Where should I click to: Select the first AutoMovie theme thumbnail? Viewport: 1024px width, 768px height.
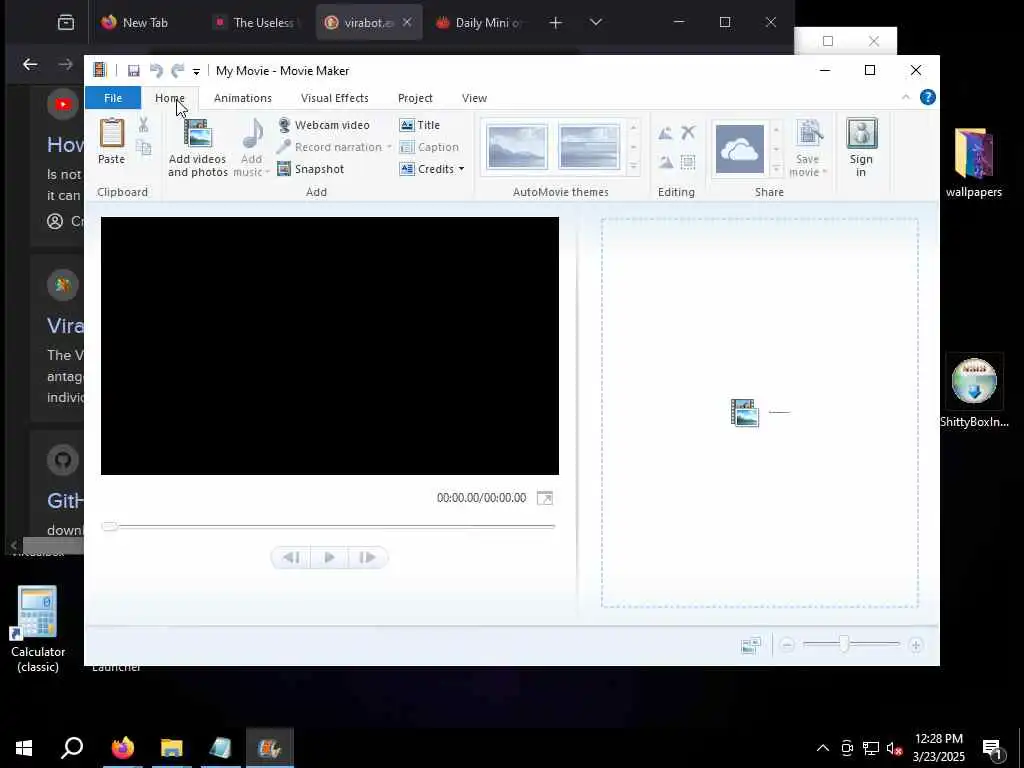517,147
